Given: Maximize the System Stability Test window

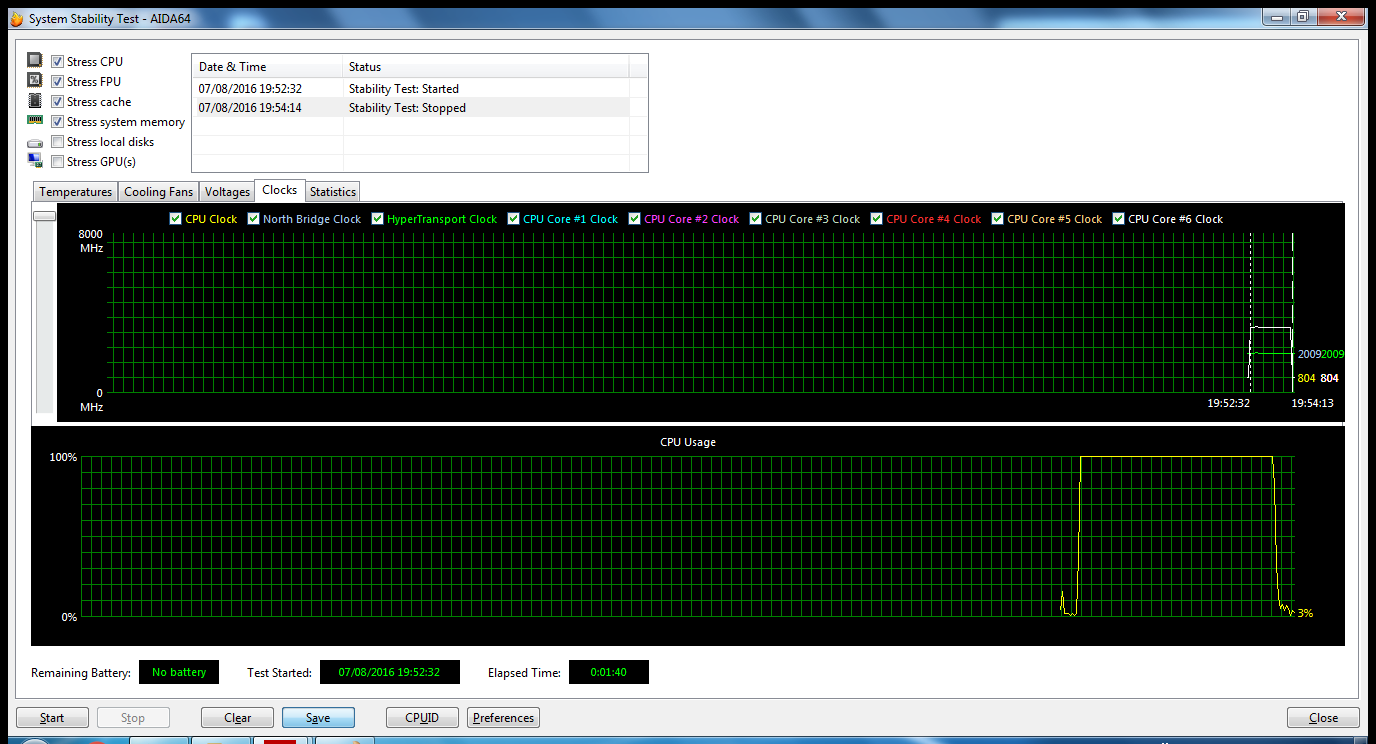Looking at the screenshot, I should click(1303, 16).
